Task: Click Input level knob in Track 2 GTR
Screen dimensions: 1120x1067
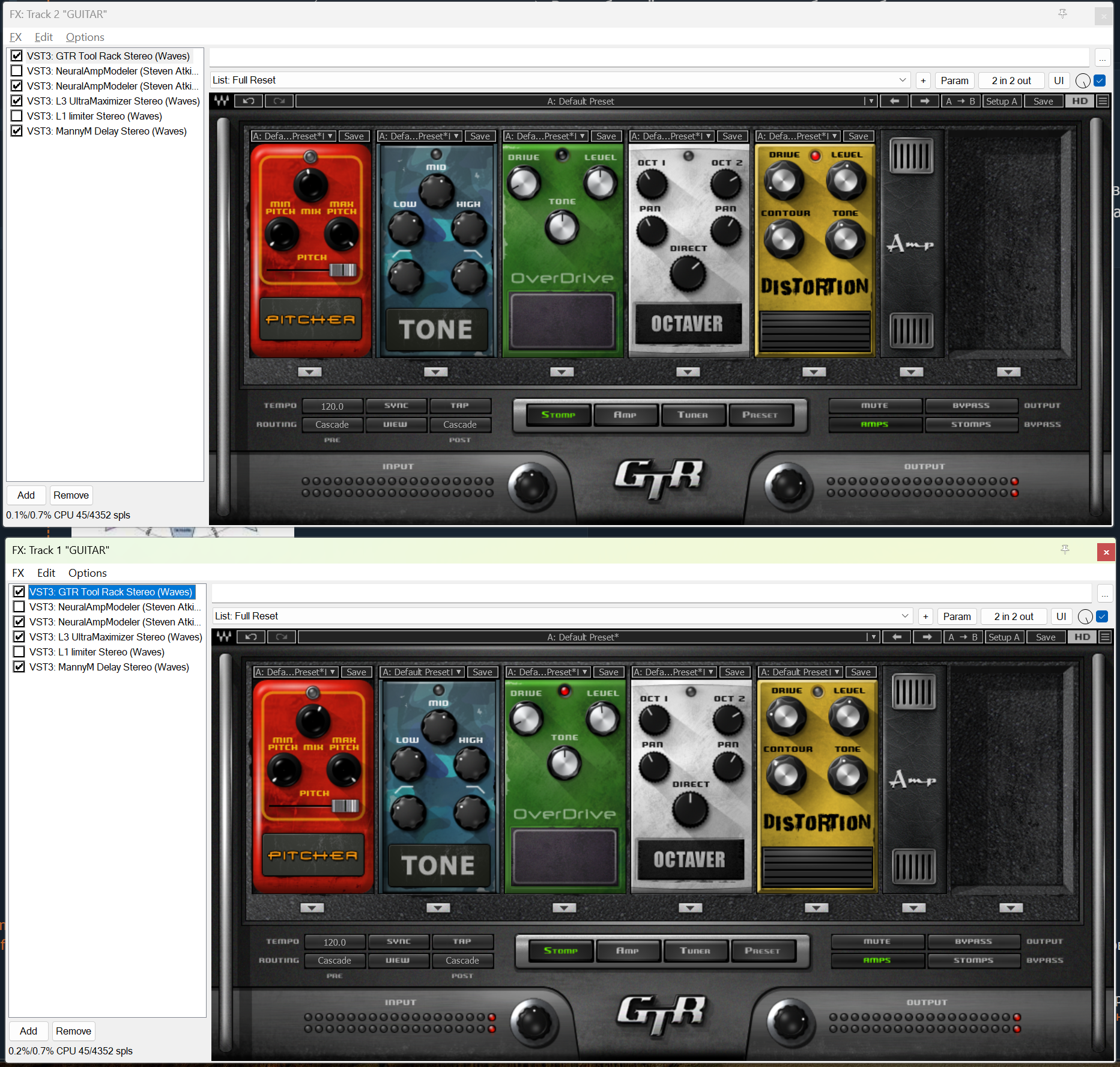Action: (531, 485)
